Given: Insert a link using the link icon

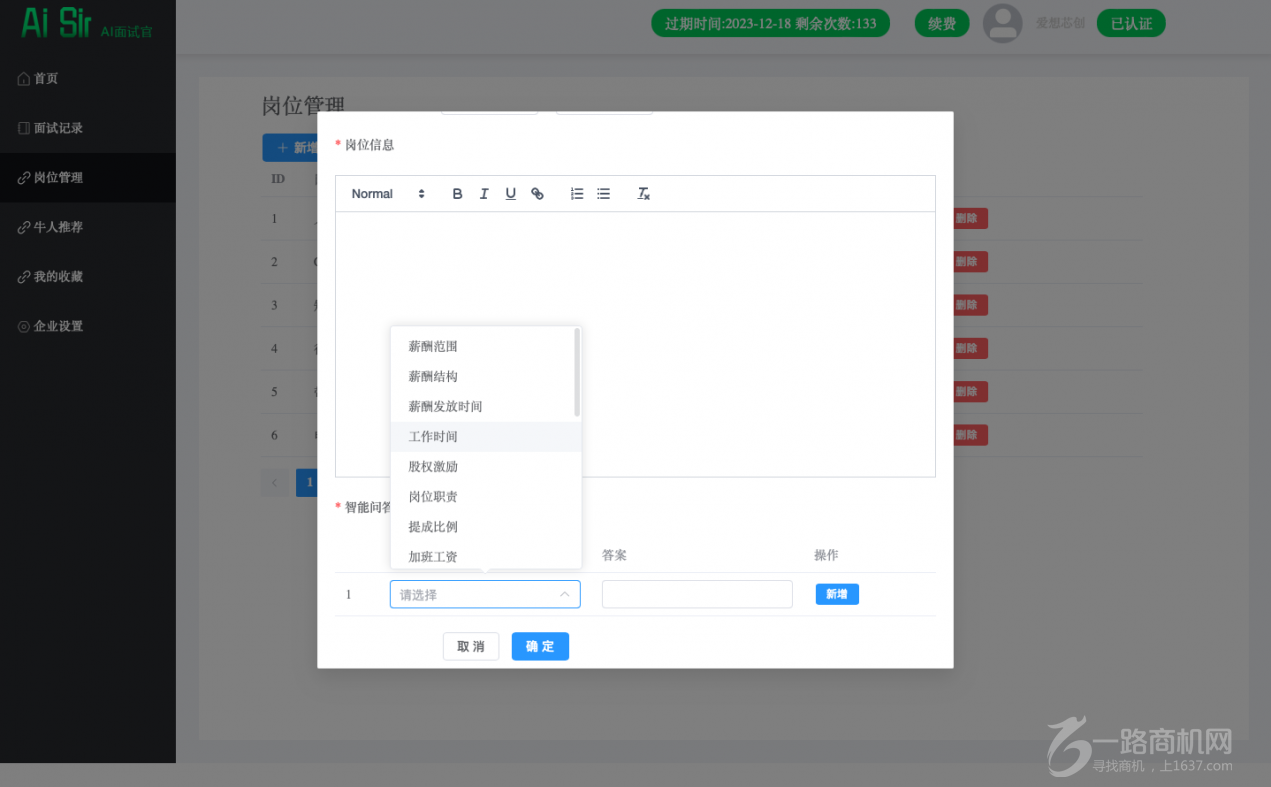Looking at the screenshot, I should click(537, 194).
